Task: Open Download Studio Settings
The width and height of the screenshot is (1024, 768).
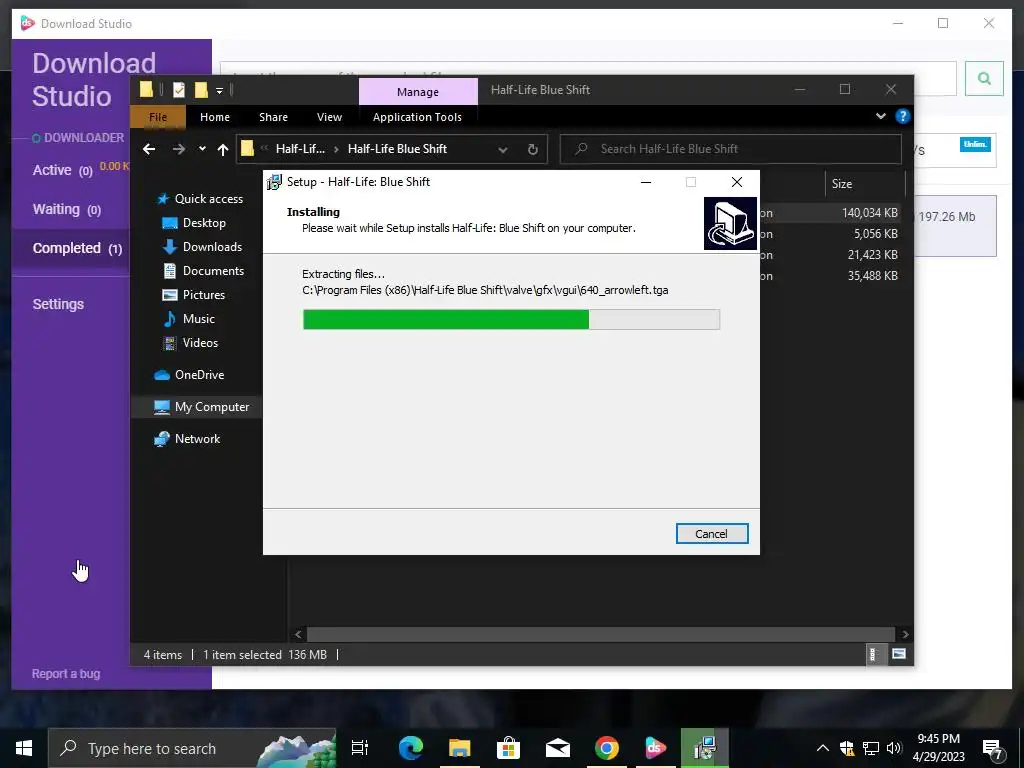Action: [x=58, y=304]
